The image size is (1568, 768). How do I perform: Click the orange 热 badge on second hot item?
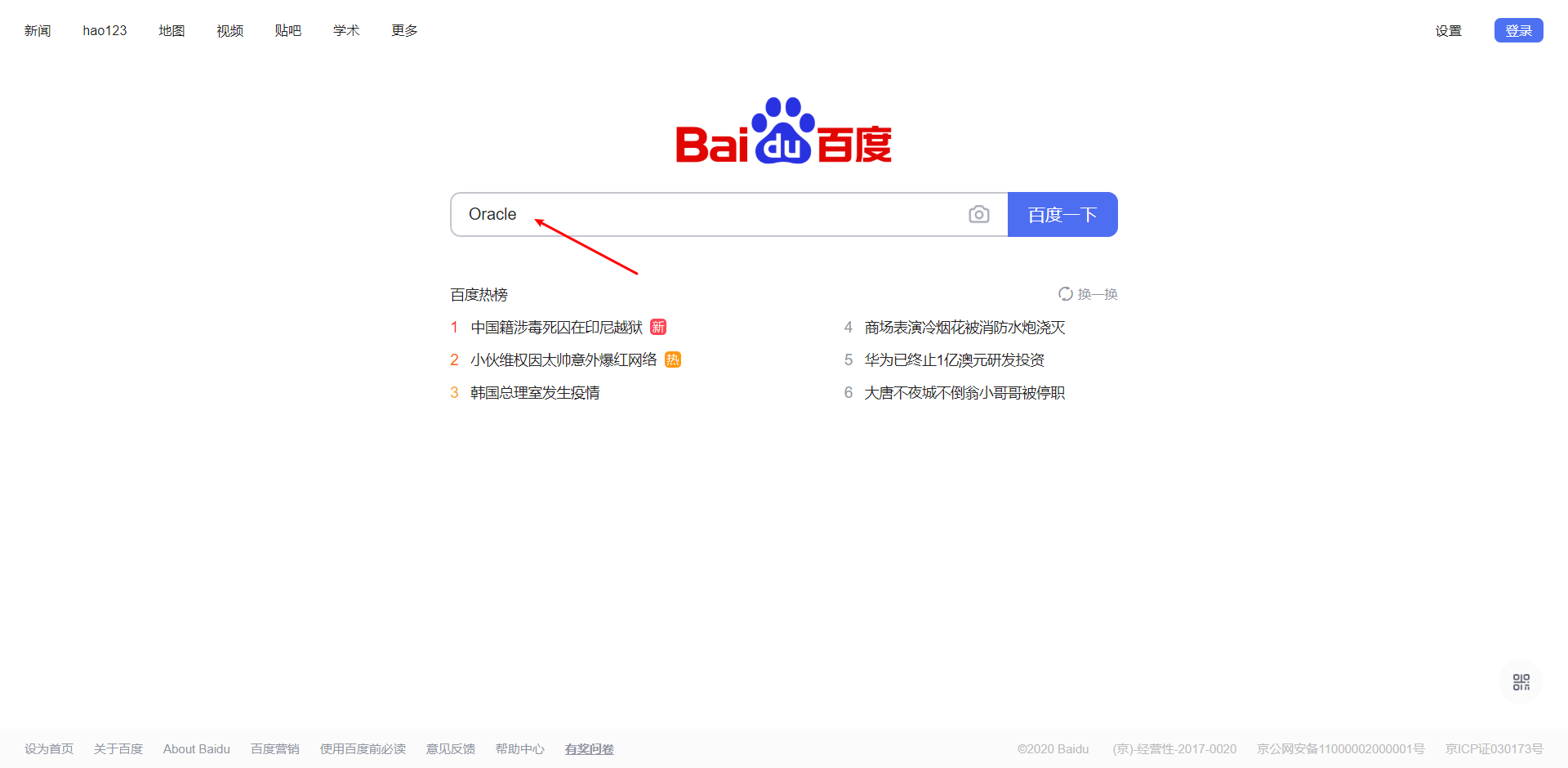[673, 359]
